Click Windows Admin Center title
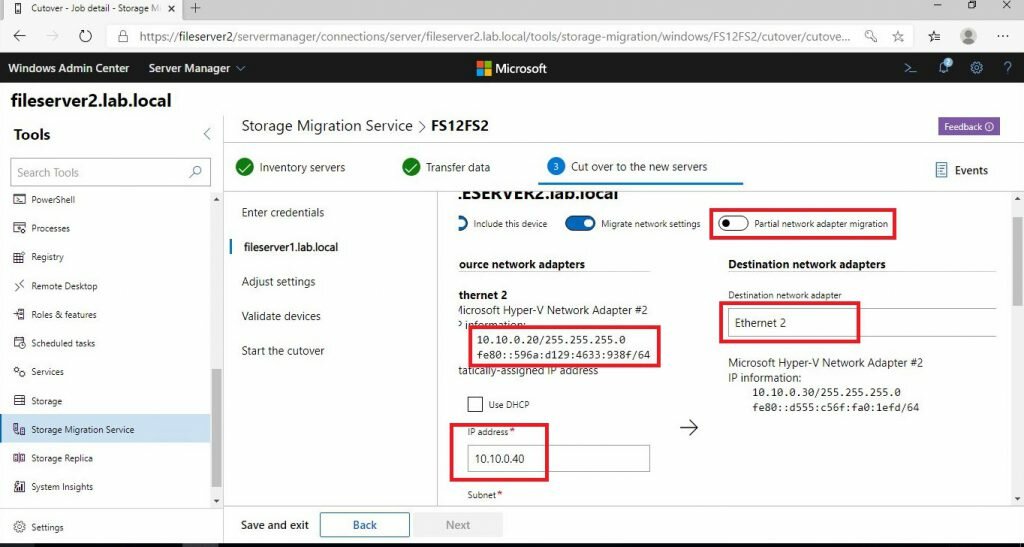 [69, 68]
